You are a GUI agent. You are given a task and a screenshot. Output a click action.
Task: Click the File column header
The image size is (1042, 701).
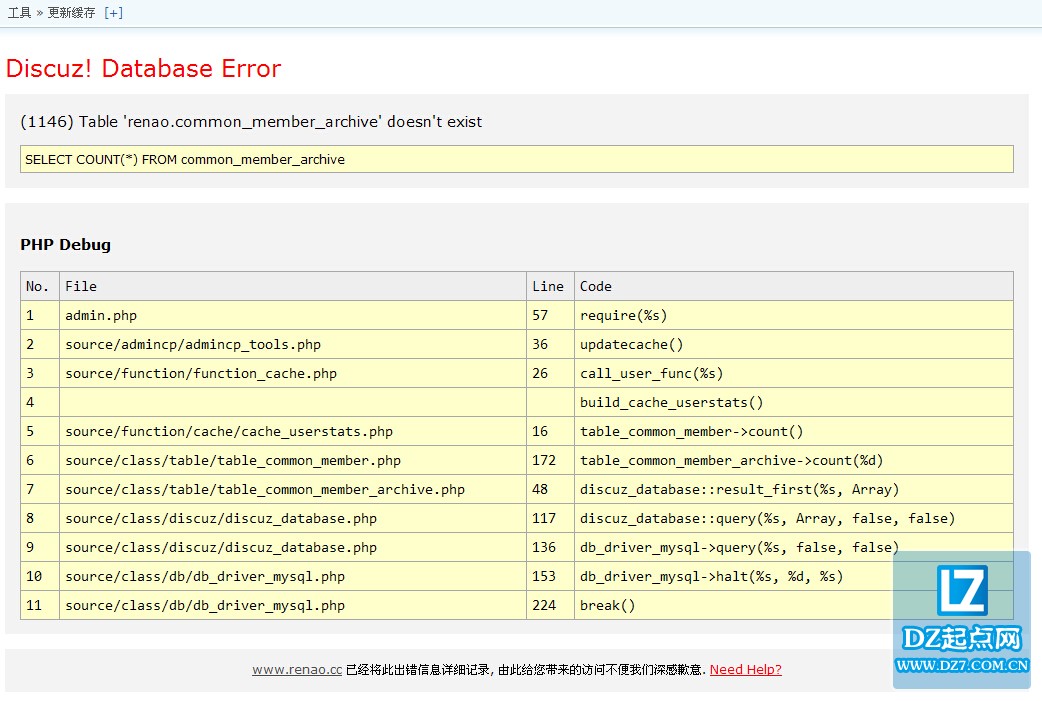coord(293,286)
